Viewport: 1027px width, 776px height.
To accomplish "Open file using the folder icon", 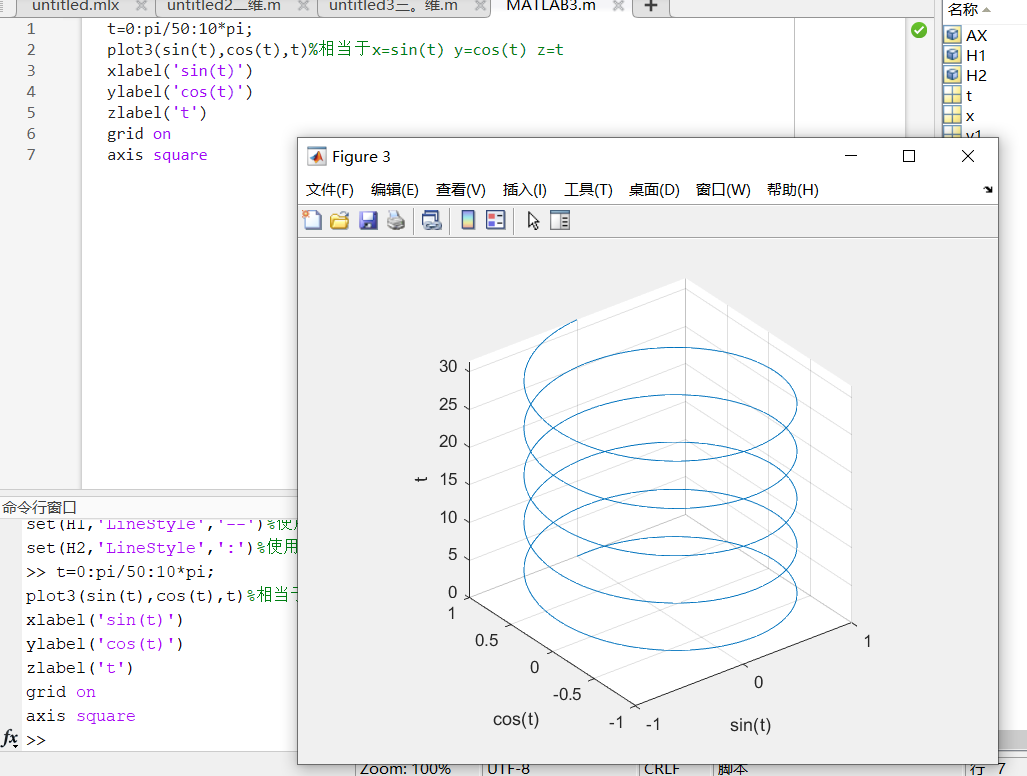I will [x=339, y=220].
